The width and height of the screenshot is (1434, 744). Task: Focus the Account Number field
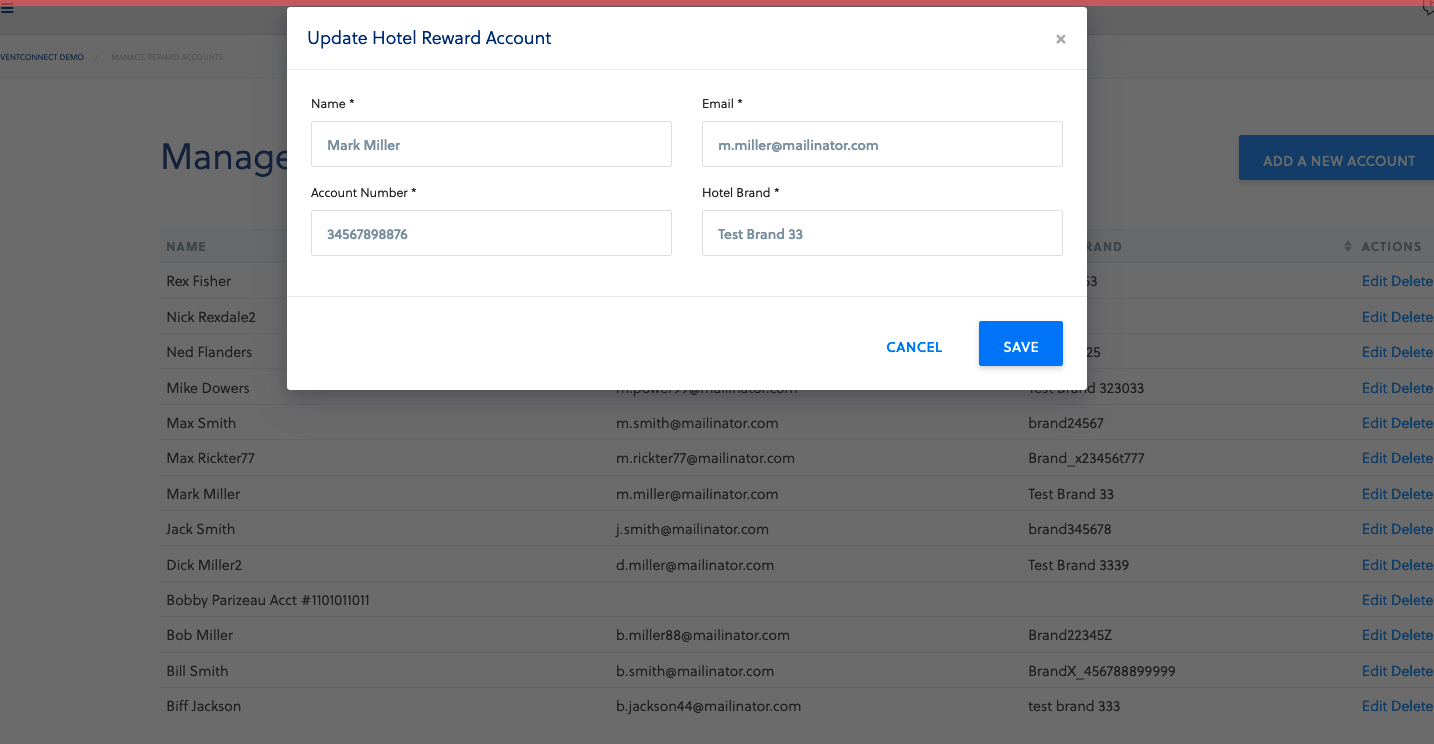tap(491, 233)
